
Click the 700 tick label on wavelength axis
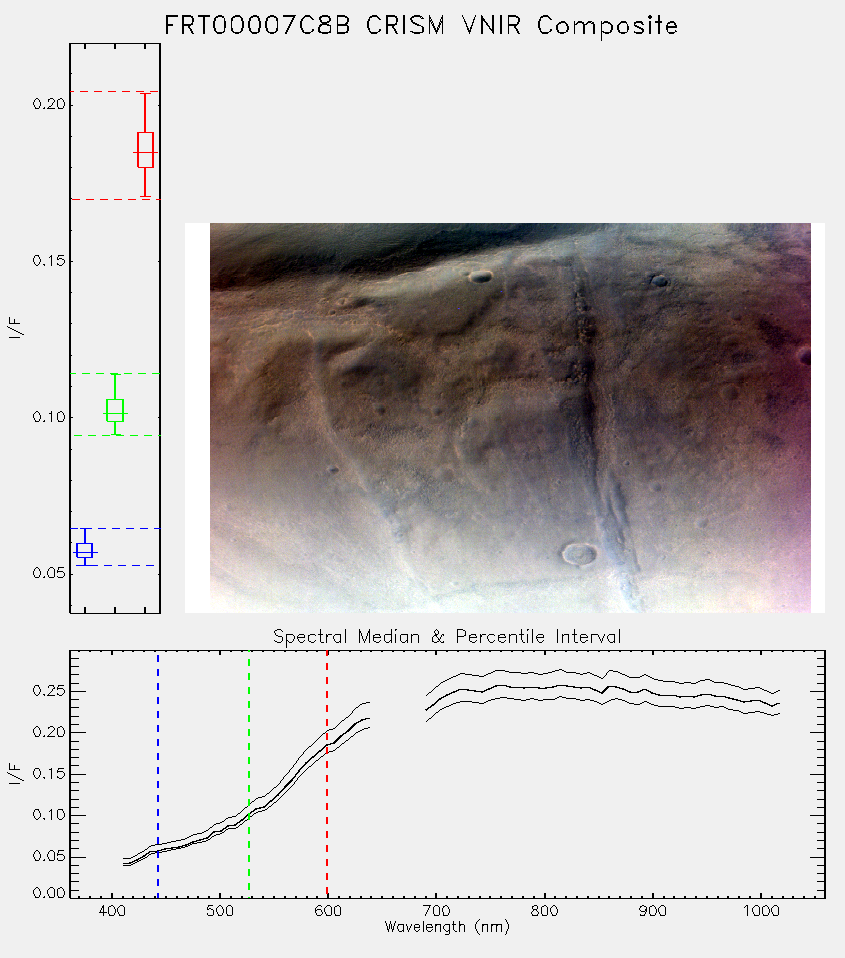[x=435, y=911]
